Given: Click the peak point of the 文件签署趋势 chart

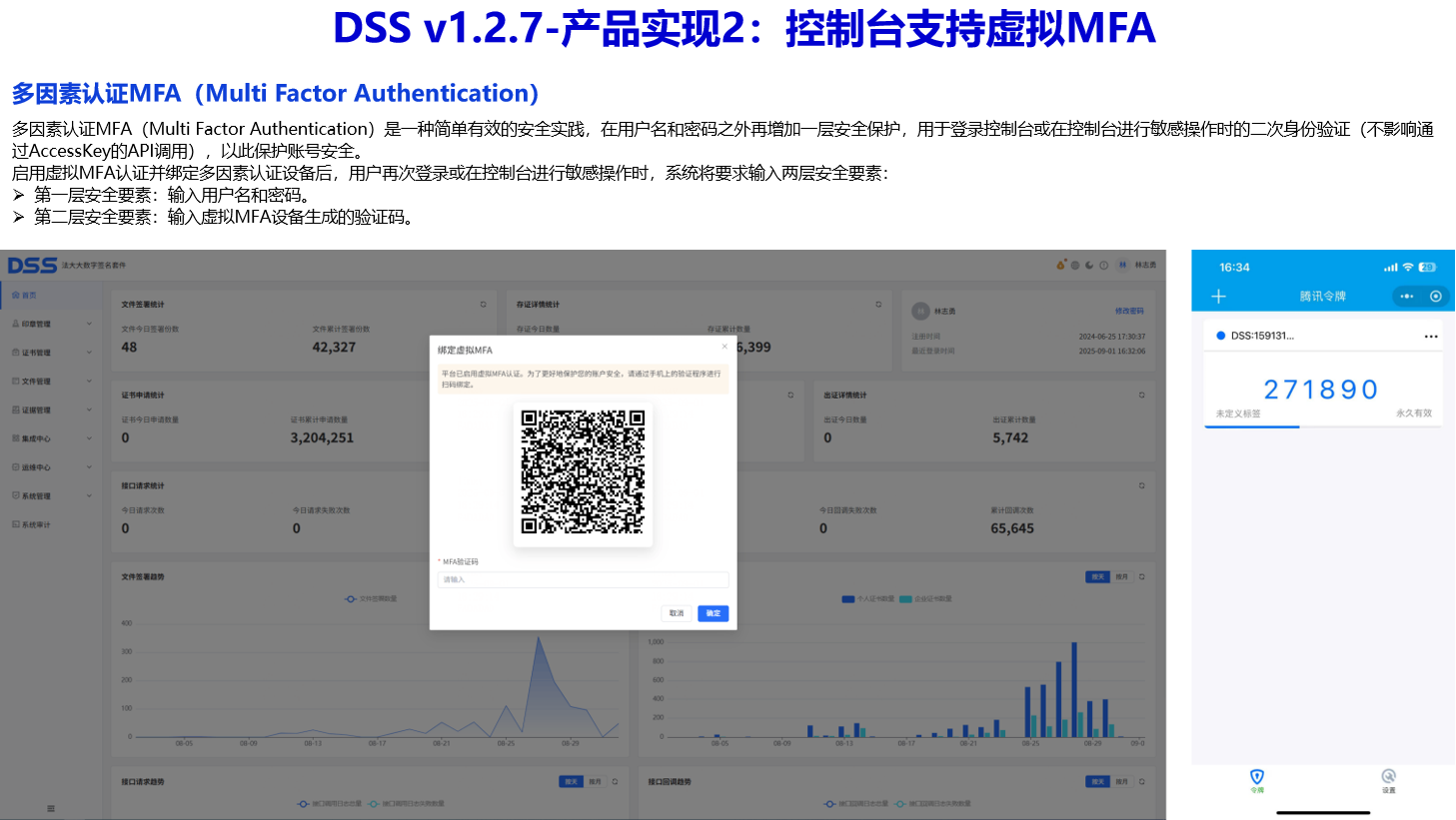Looking at the screenshot, I should point(540,637).
